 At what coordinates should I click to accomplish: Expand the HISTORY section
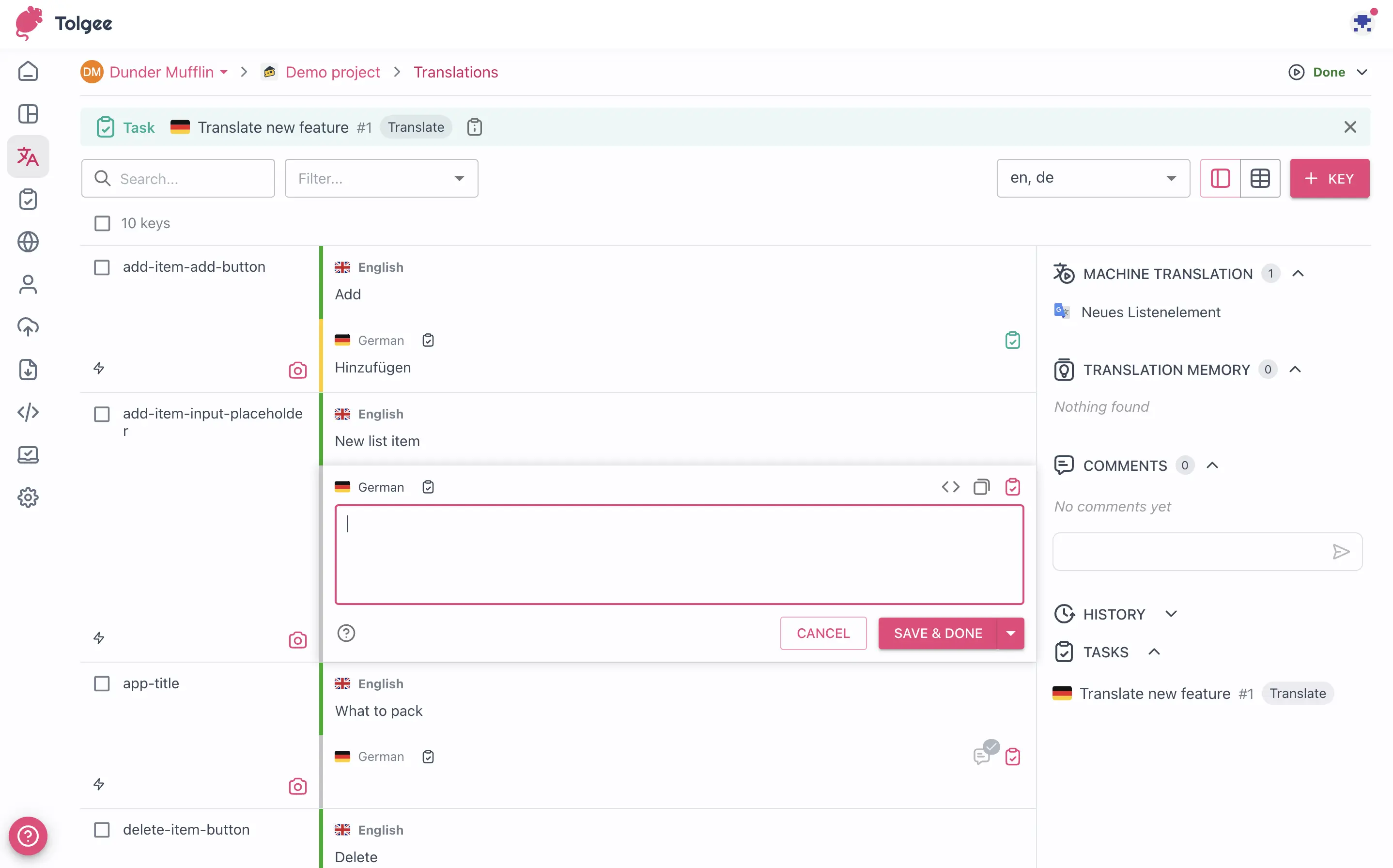coord(1172,613)
